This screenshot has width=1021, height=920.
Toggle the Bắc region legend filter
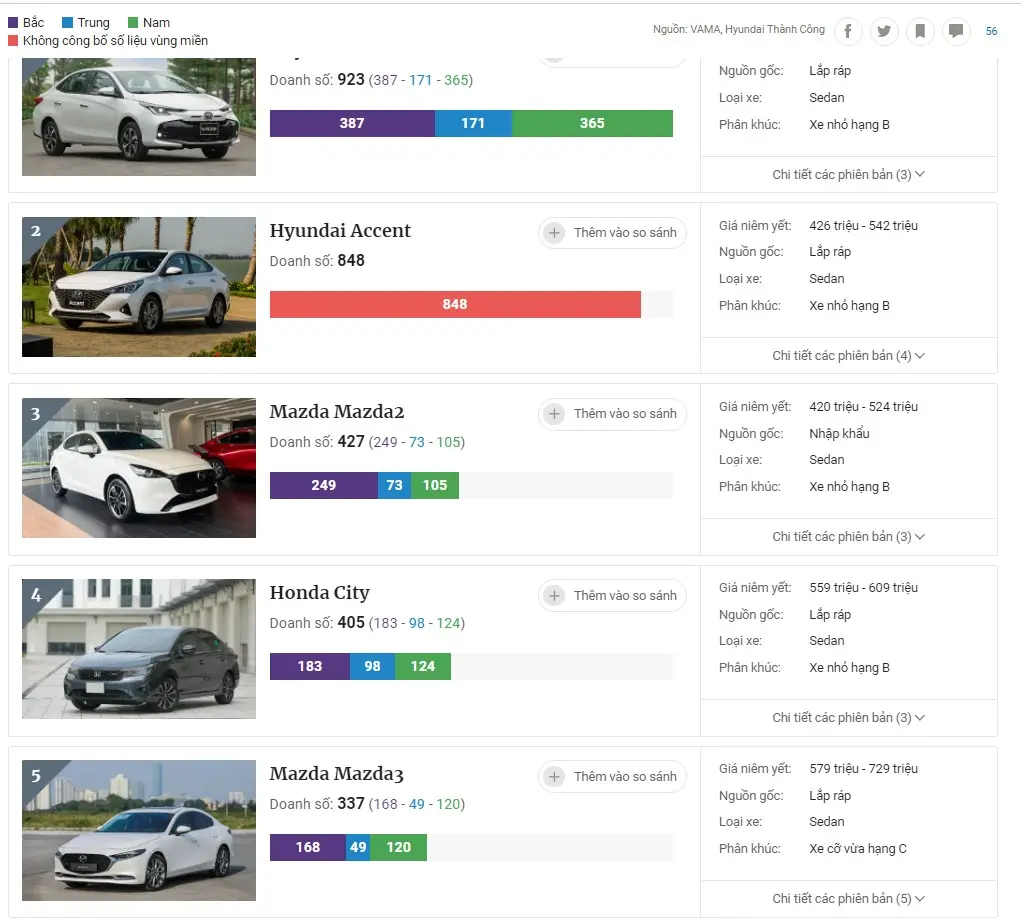(26, 23)
